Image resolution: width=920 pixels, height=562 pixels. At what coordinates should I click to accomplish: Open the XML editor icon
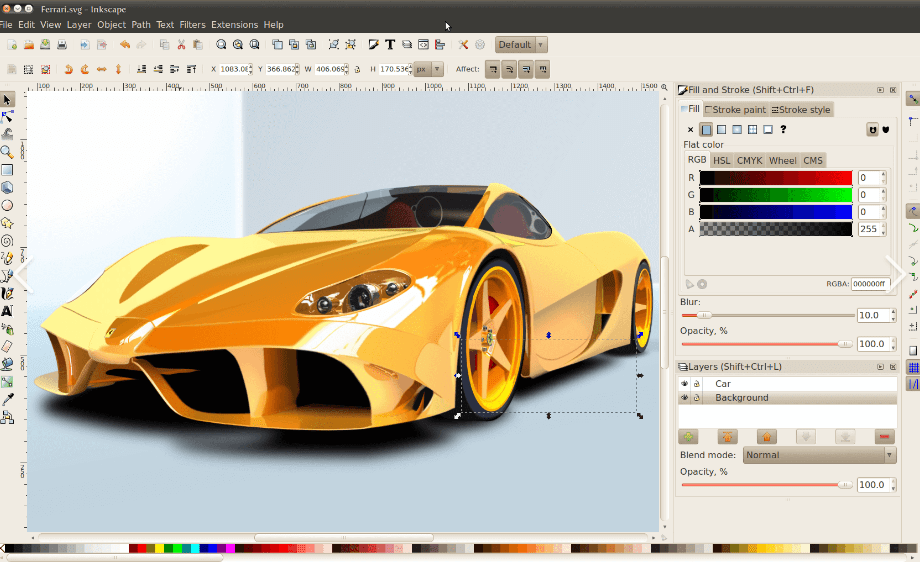point(423,45)
